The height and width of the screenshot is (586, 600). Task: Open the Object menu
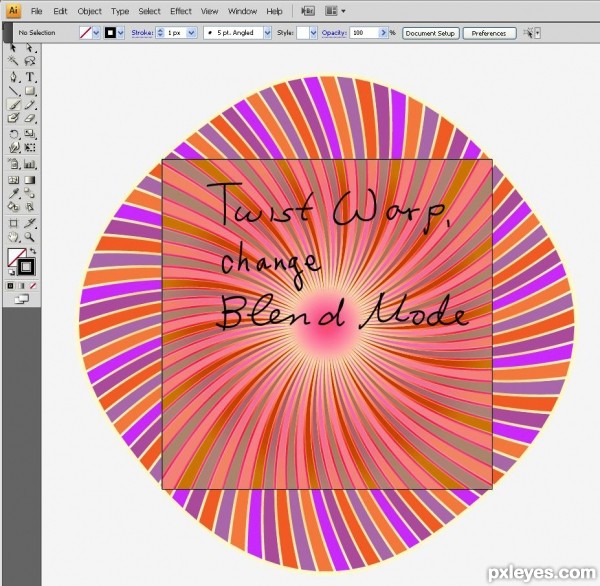tap(90, 11)
